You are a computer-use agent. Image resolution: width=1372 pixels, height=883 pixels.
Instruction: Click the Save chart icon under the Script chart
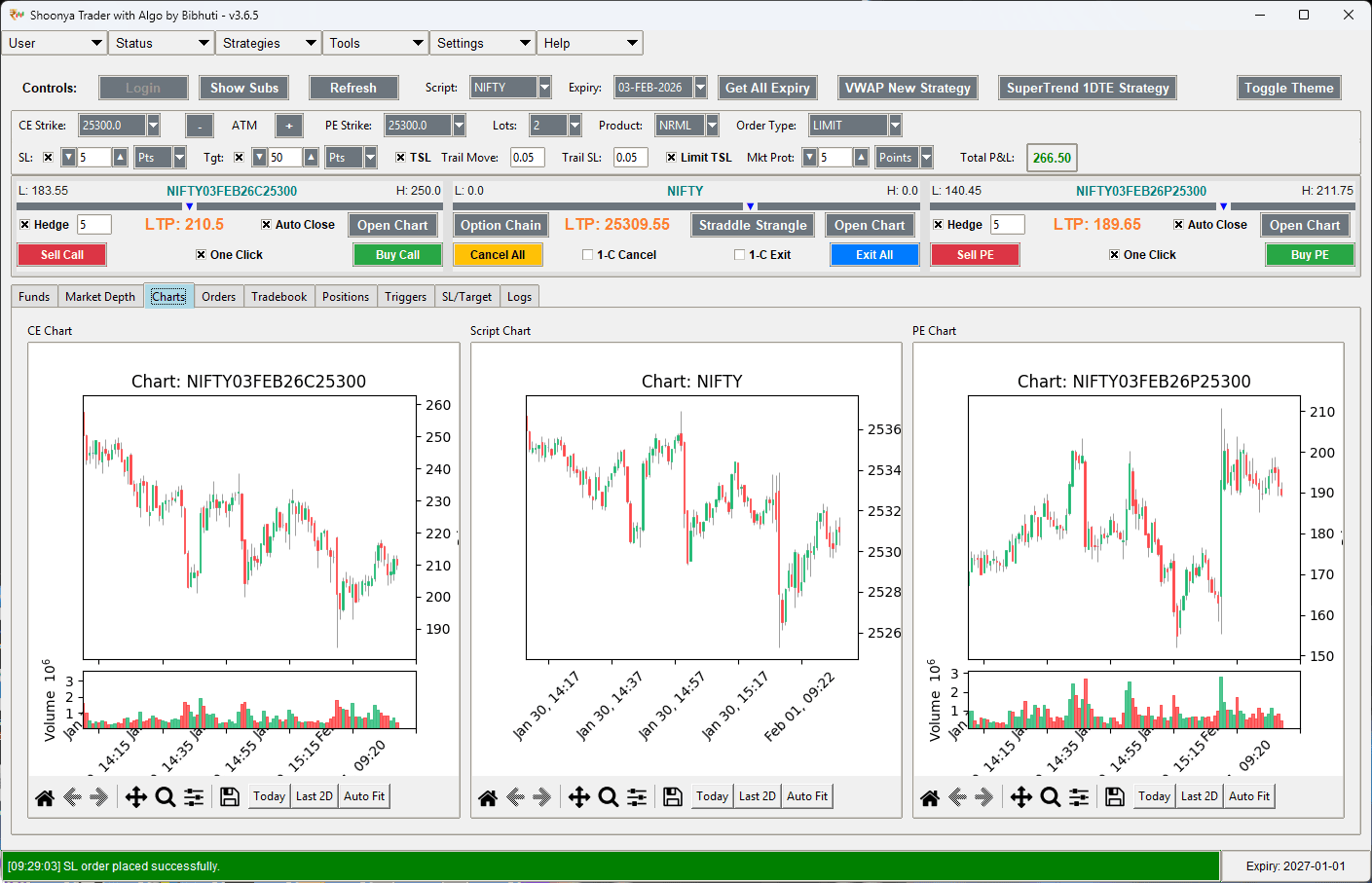[x=672, y=796]
